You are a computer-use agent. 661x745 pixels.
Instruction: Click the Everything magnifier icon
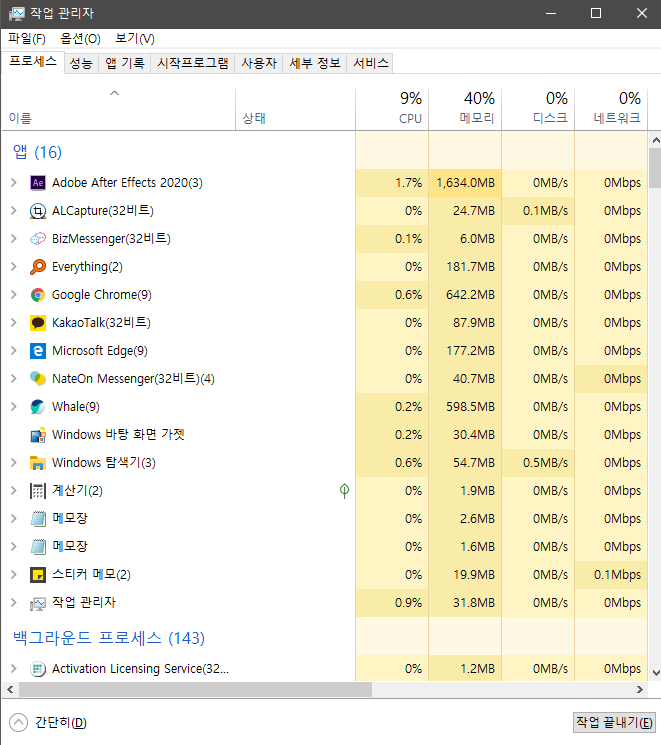pyautogui.click(x=38, y=267)
